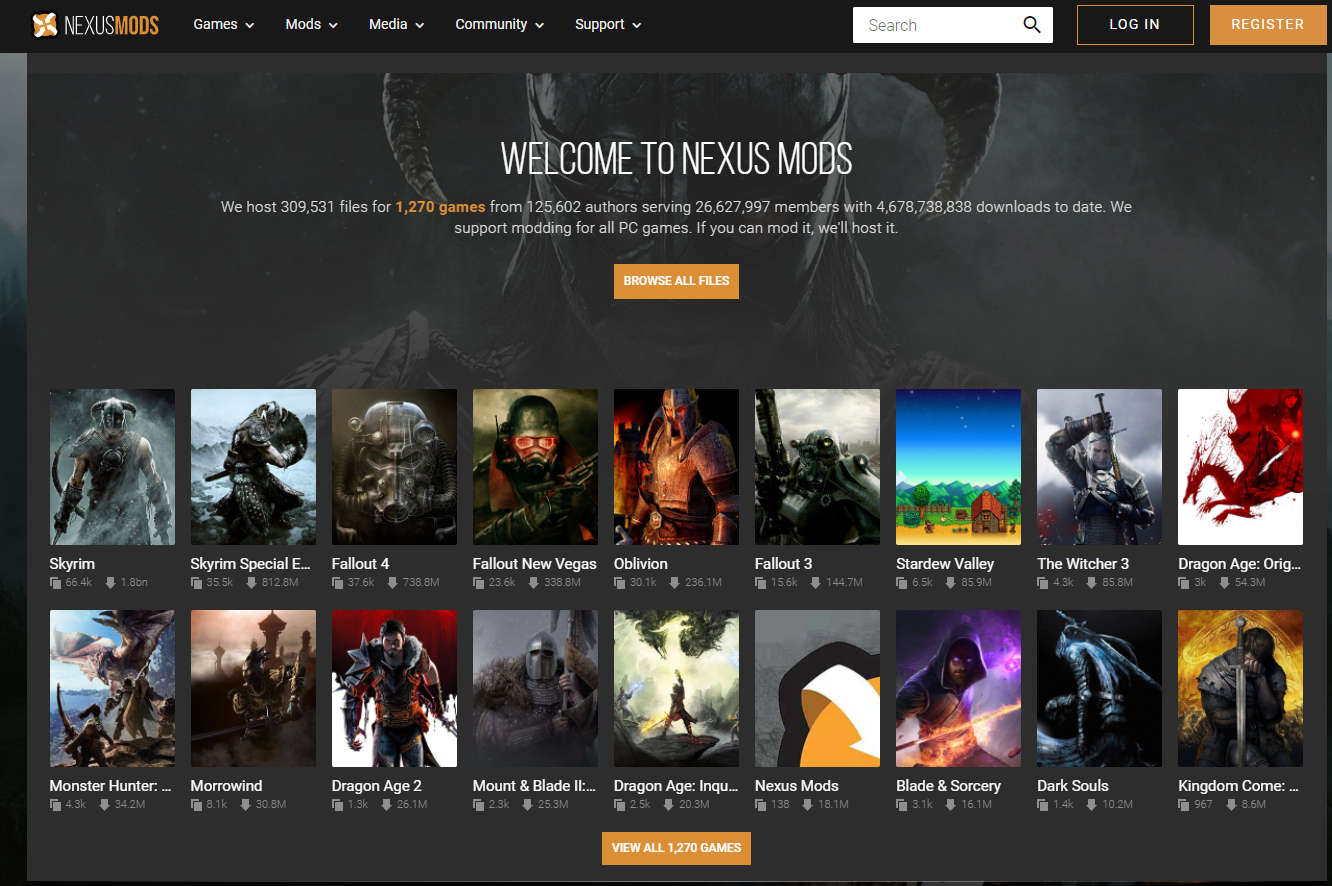This screenshot has height=886, width=1332.
Task: Click the search magnifying glass icon
Action: 1032,25
